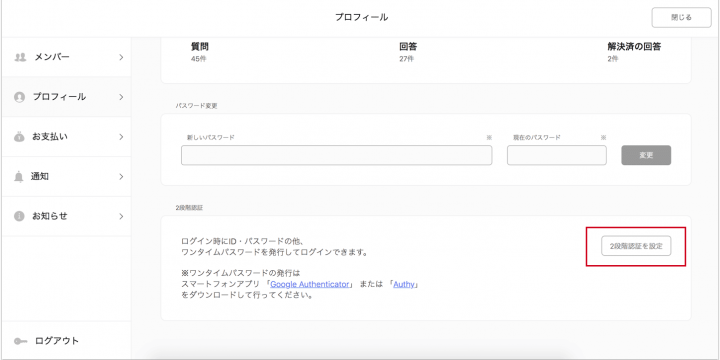This screenshot has height=360, width=720.
Task: Click the payment money bag icon
Action: click(x=19, y=137)
